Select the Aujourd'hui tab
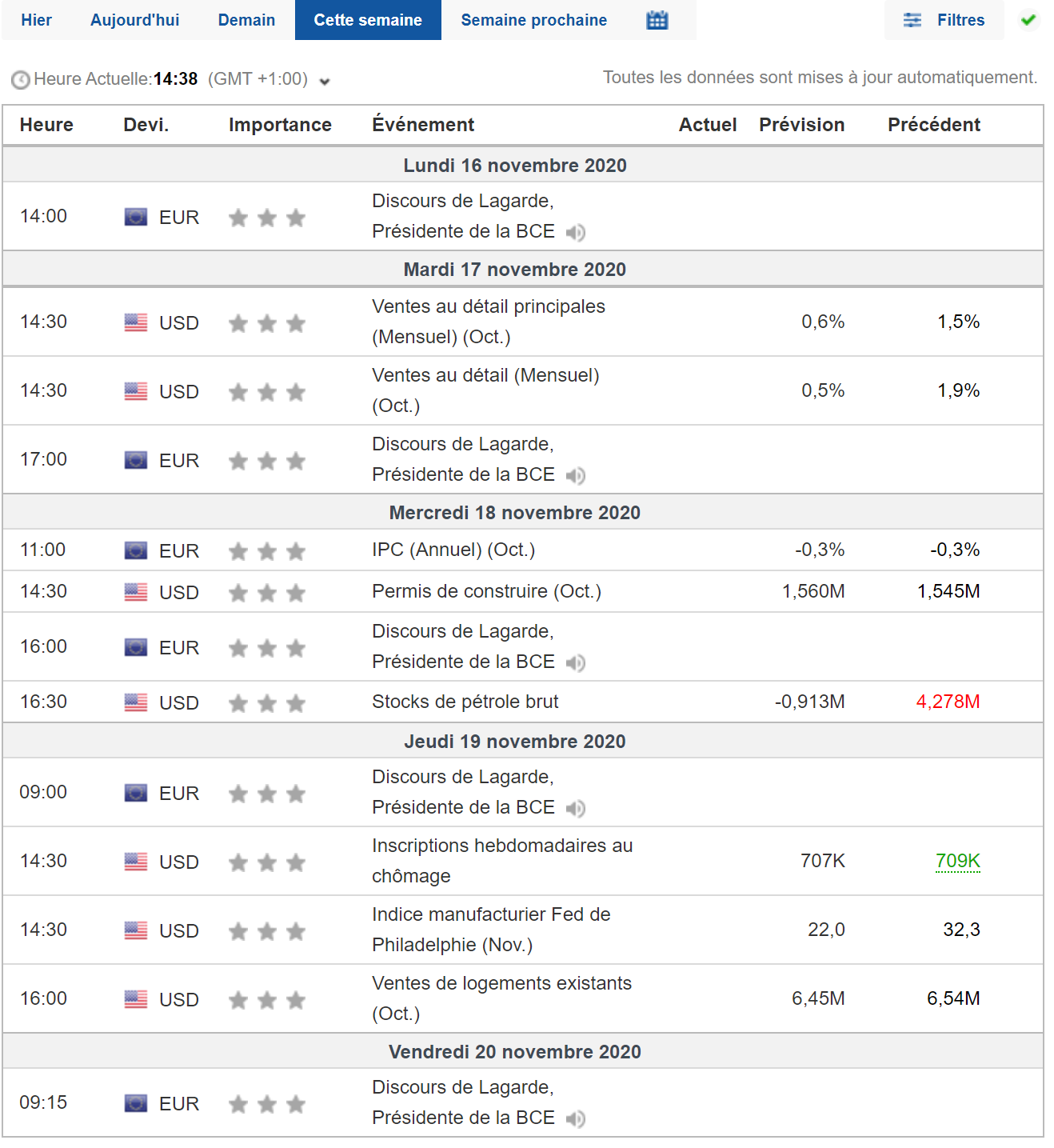This screenshot has height=1148, width=1054. point(134,20)
